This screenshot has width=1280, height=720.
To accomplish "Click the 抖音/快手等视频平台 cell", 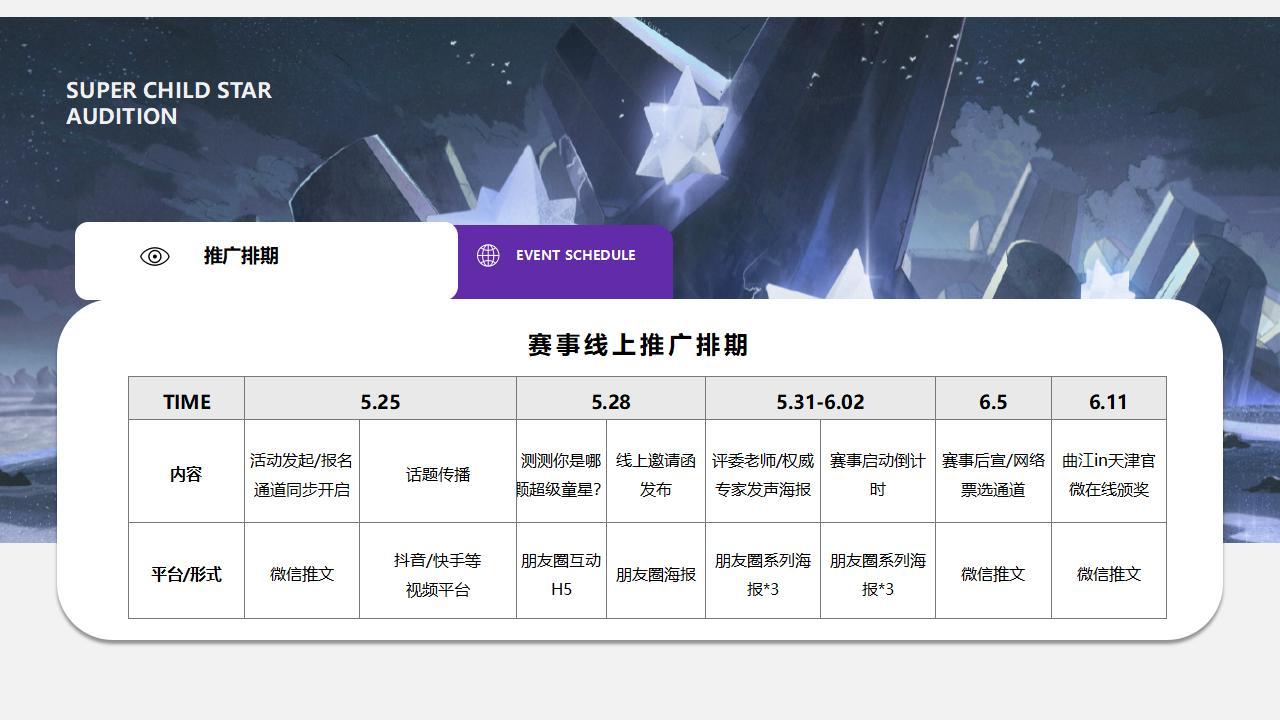I will click(x=438, y=571).
